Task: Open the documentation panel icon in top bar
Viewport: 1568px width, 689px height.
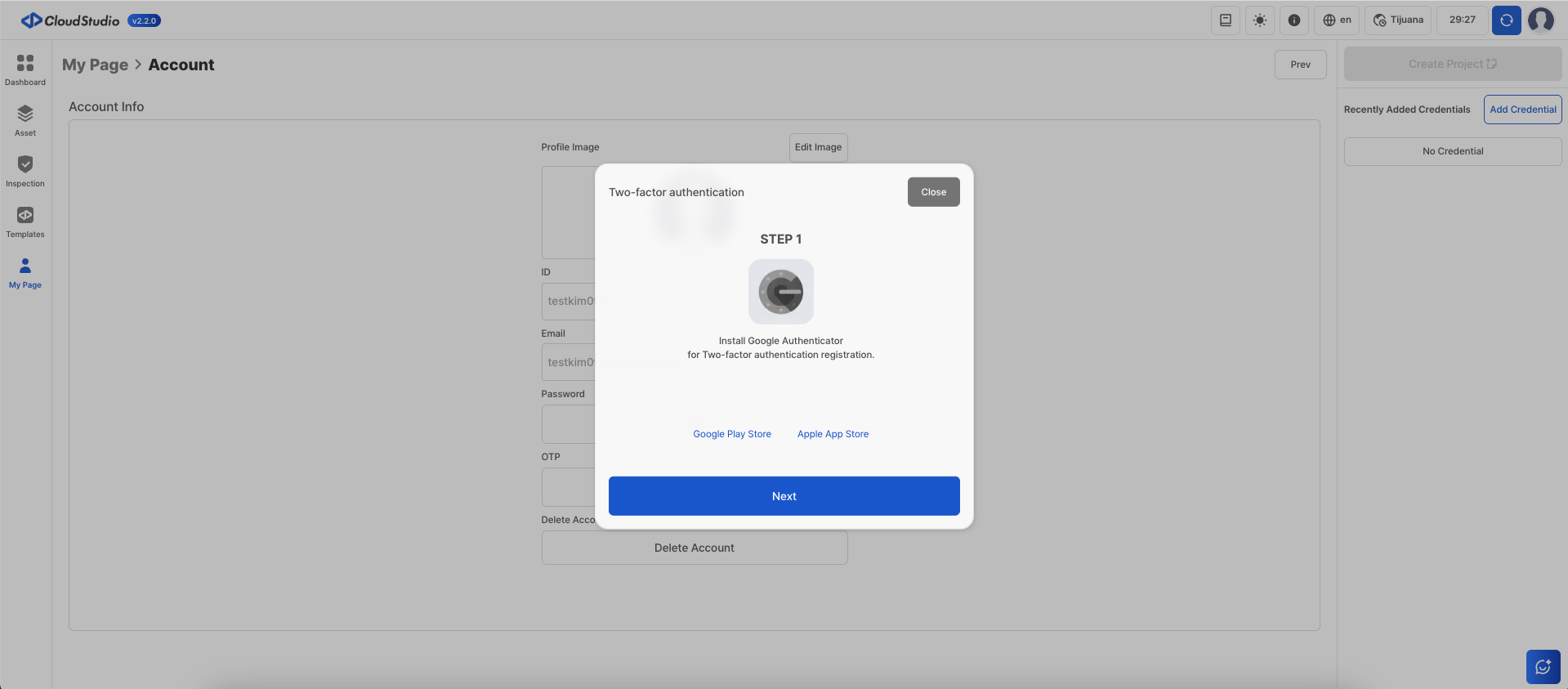Action: [1226, 20]
